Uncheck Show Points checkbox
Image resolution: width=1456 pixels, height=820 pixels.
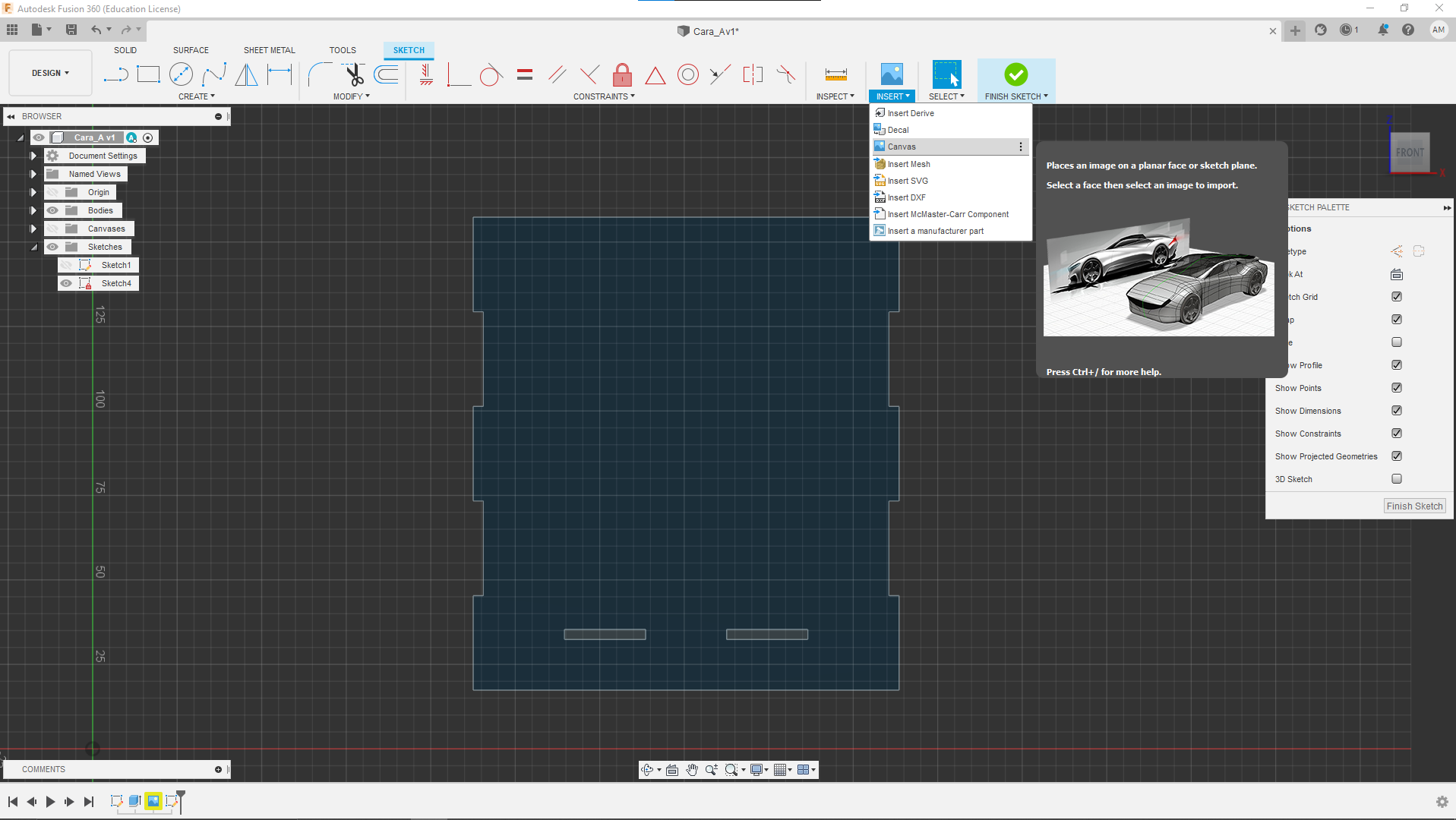1396,388
